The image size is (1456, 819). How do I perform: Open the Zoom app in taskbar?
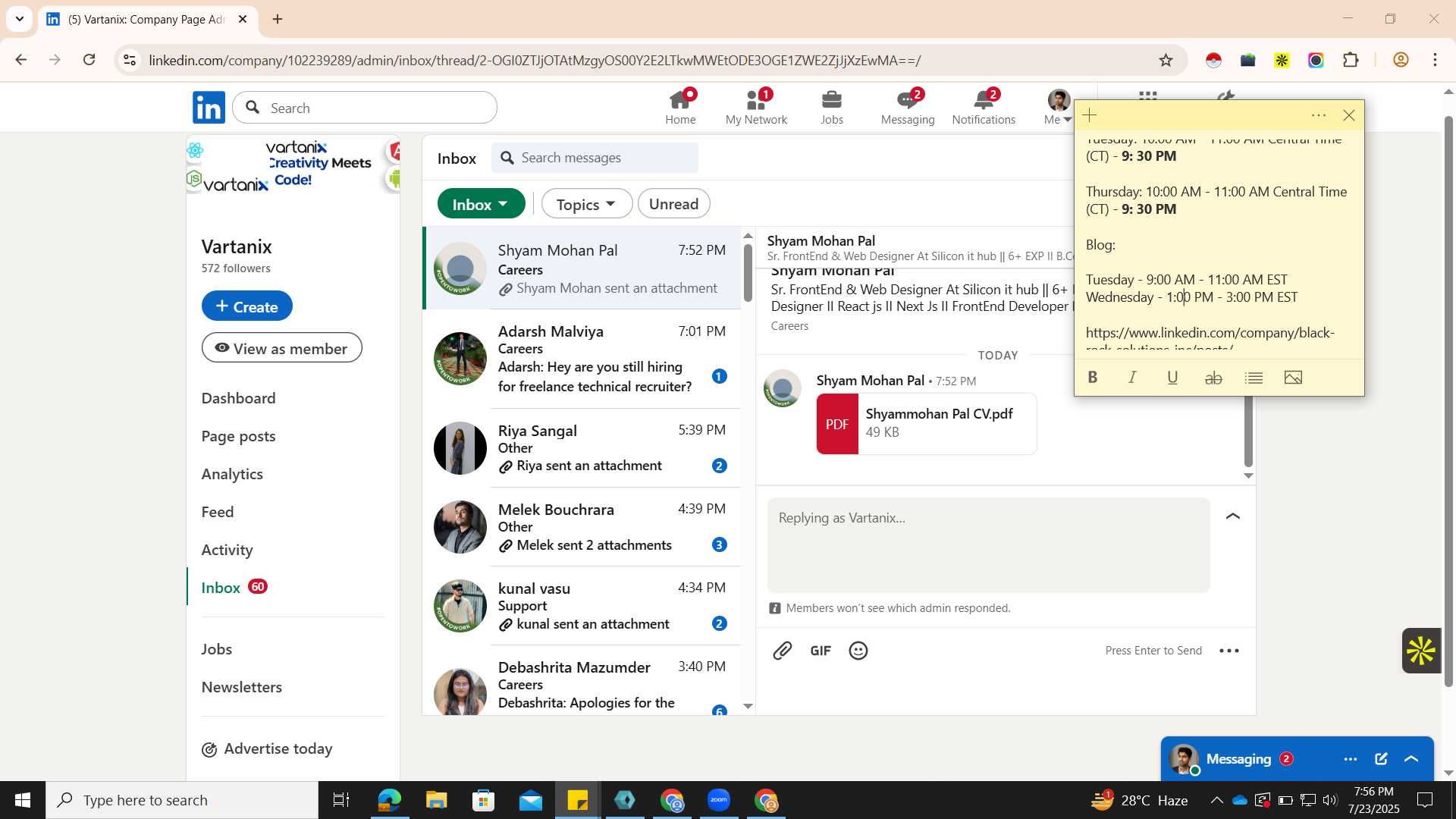pyautogui.click(x=719, y=800)
